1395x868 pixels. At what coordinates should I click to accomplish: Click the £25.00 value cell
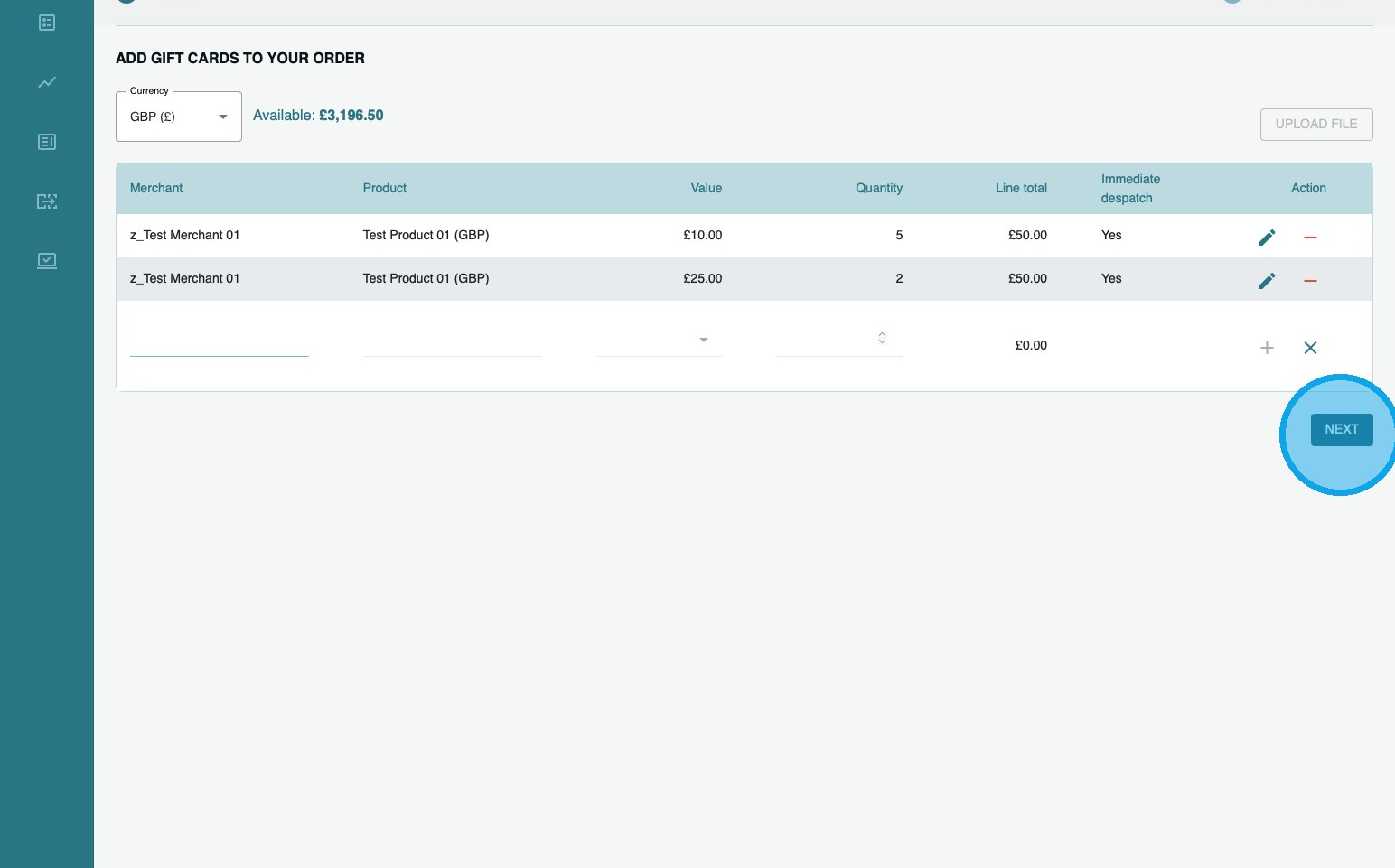click(703, 278)
